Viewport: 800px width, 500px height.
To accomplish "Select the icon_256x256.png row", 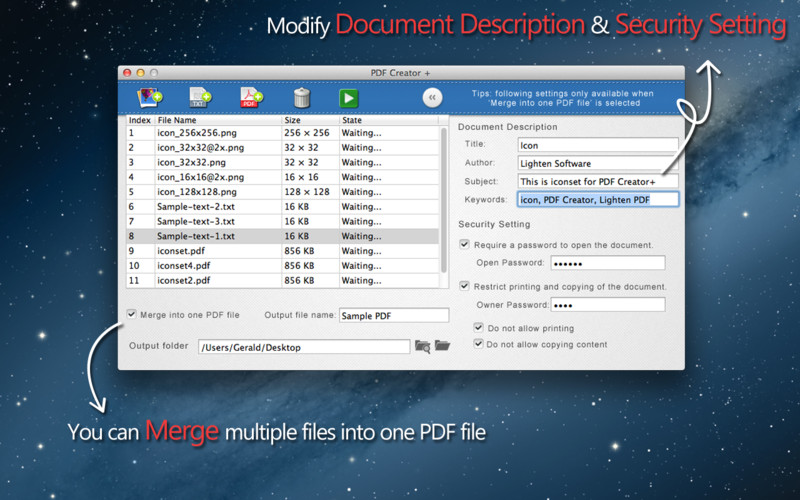I will pyautogui.click(x=282, y=133).
